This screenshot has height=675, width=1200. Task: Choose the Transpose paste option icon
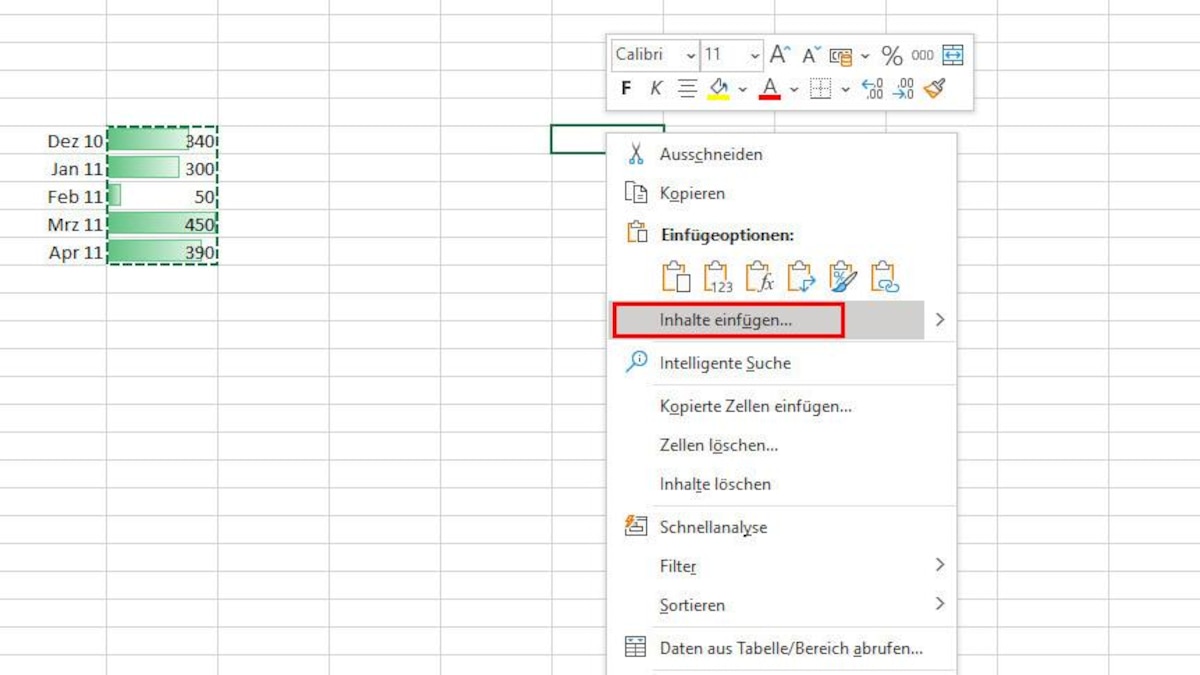pyautogui.click(x=802, y=277)
